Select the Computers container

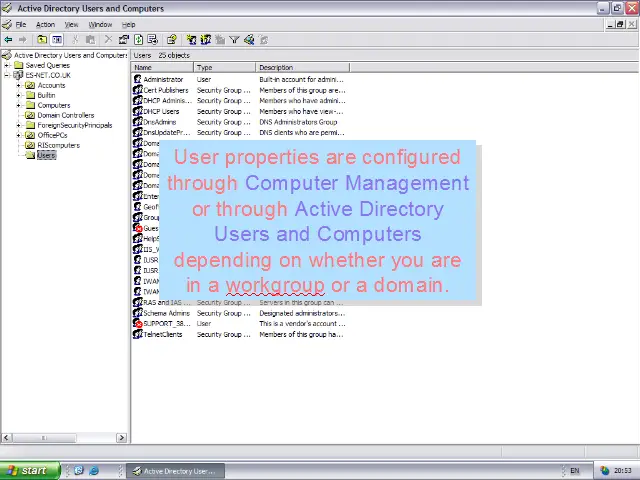pos(53,105)
